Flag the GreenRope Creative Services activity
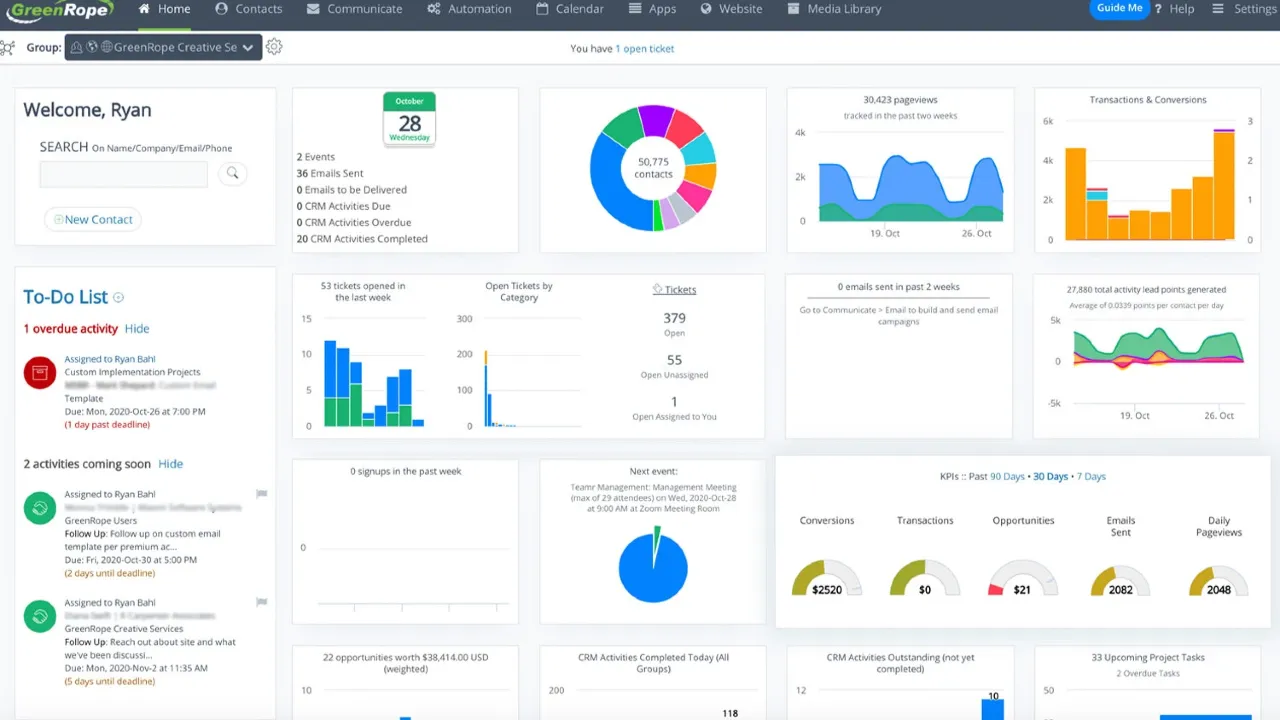The width and height of the screenshot is (1280, 720). pos(262,602)
